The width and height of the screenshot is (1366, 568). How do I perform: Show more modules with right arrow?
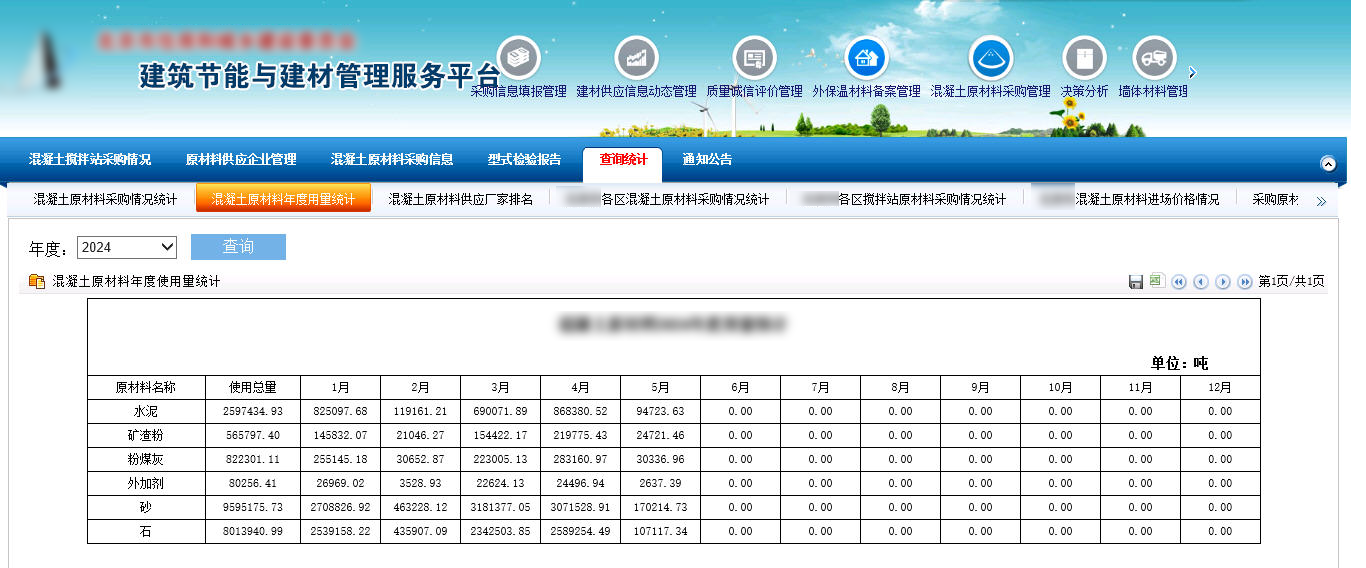click(x=1192, y=73)
